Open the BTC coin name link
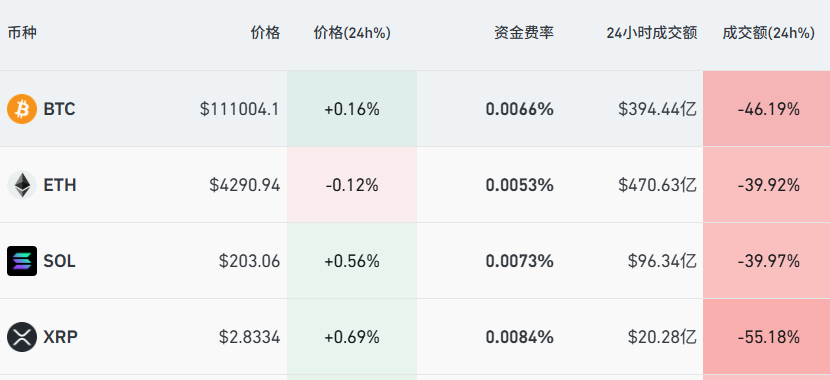The image size is (830, 380). click(59, 110)
